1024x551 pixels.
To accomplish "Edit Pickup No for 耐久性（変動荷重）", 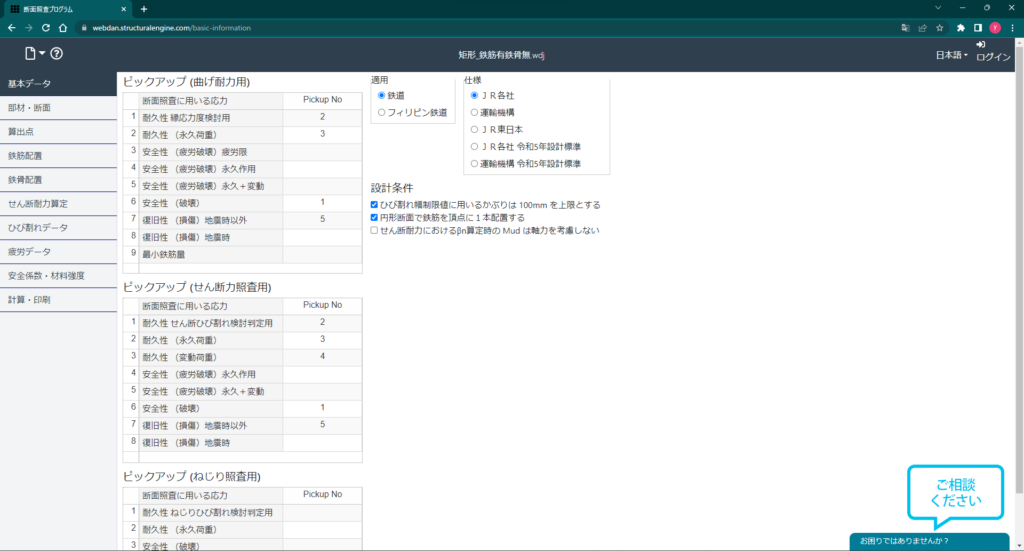I will click(323, 357).
